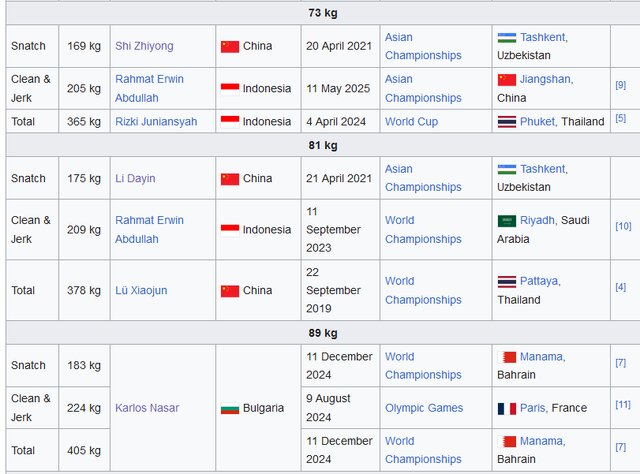Jump to reference [11] citation
640x474 pixels.
tap(622, 404)
